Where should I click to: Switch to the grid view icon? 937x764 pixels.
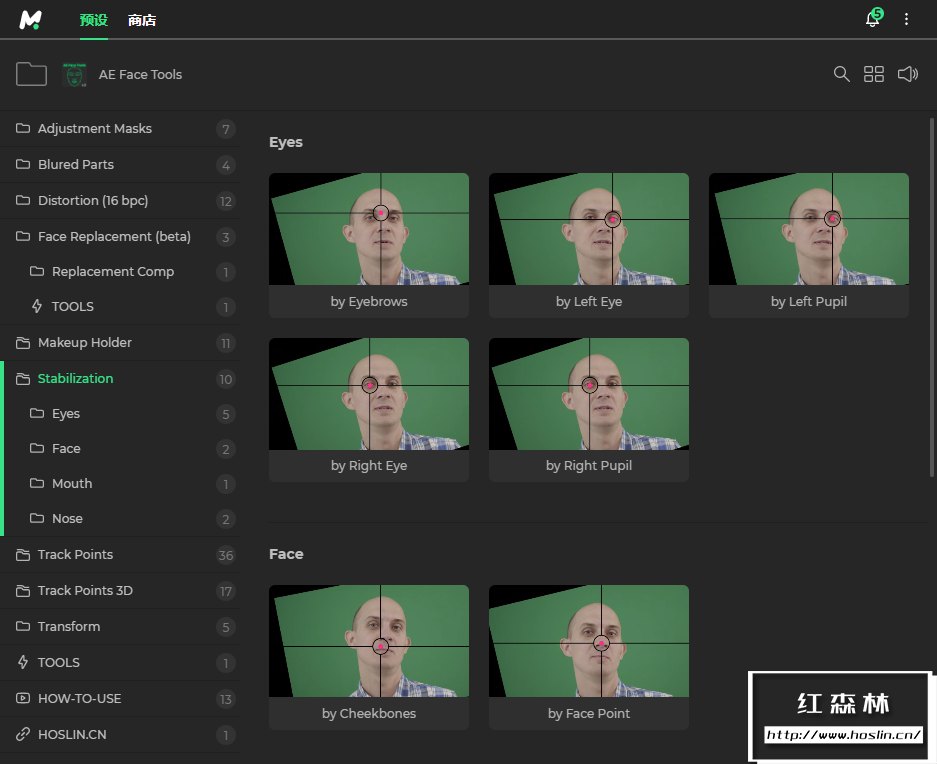[x=874, y=74]
